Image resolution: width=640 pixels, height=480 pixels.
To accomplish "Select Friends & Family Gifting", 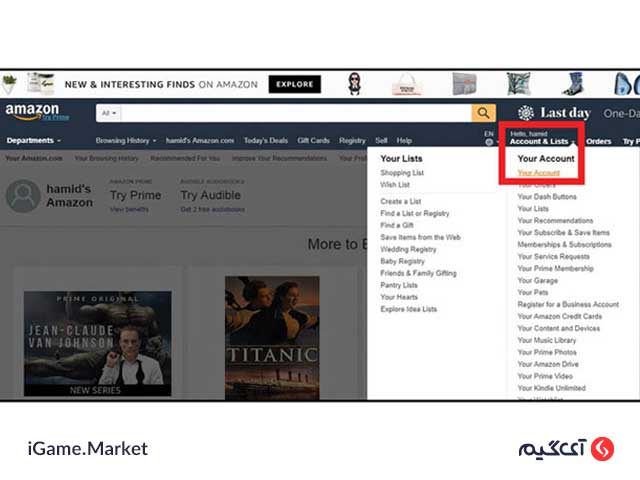I will tap(418, 273).
